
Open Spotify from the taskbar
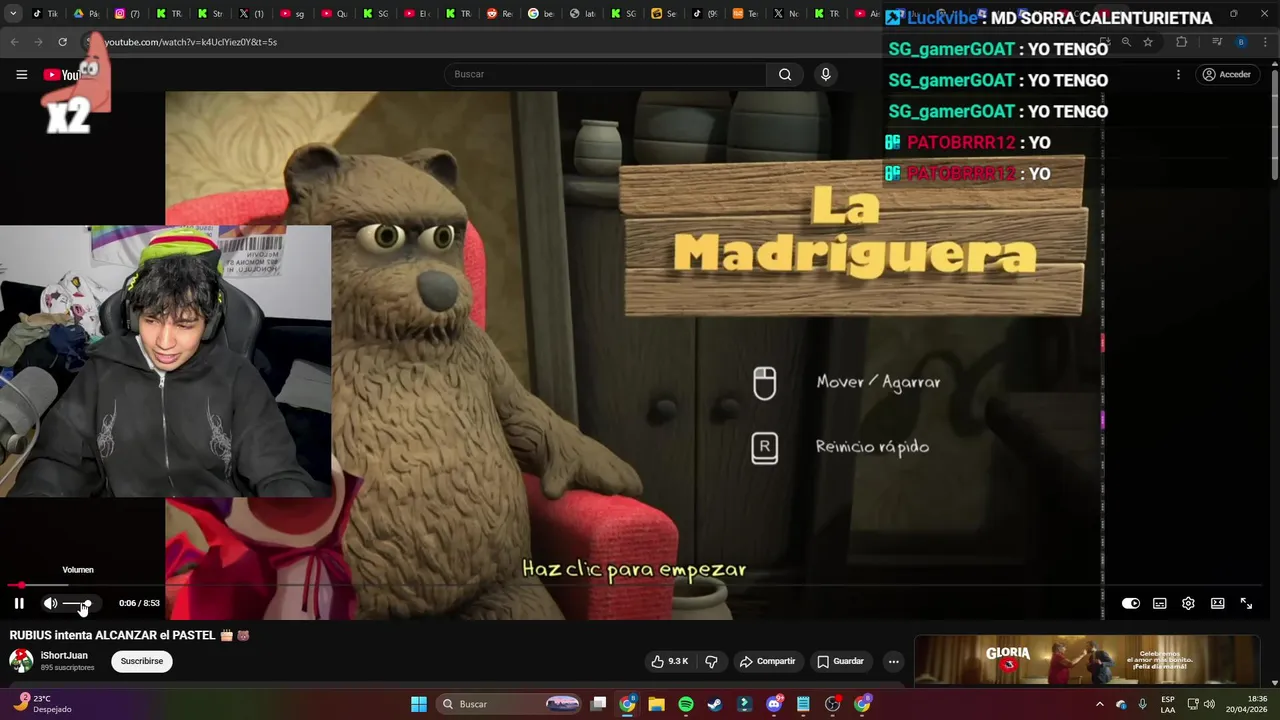point(685,704)
